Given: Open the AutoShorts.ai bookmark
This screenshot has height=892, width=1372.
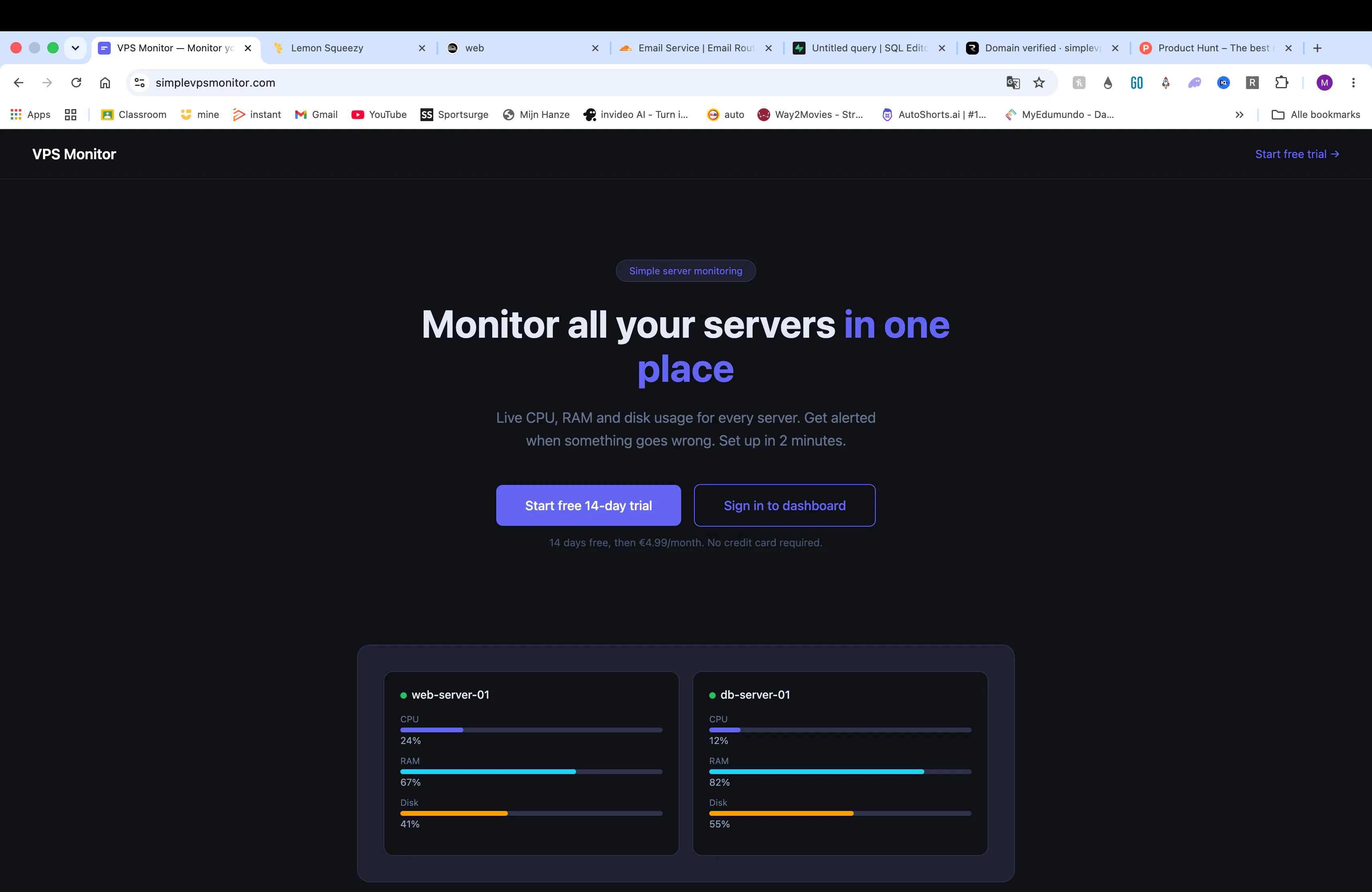Looking at the screenshot, I should click(x=934, y=115).
